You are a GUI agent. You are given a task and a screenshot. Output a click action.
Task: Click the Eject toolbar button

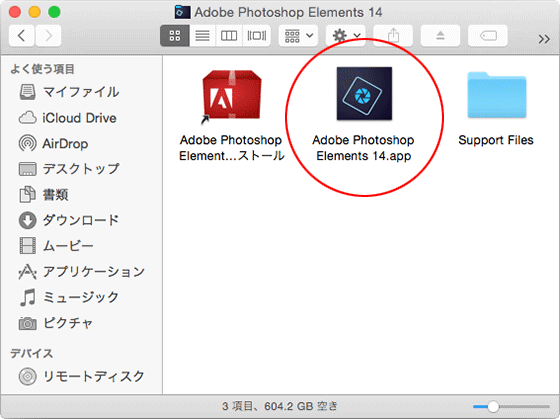[440, 36]
